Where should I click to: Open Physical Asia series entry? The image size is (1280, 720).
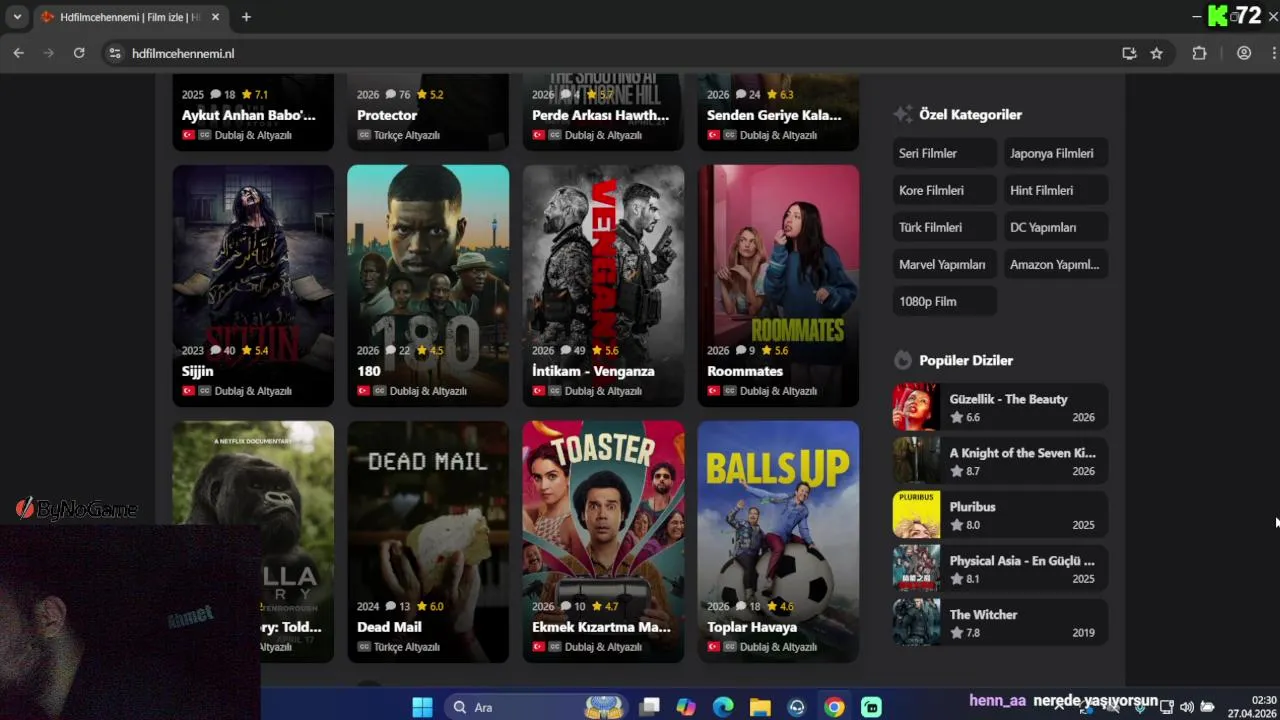[x=1000, y=569]
